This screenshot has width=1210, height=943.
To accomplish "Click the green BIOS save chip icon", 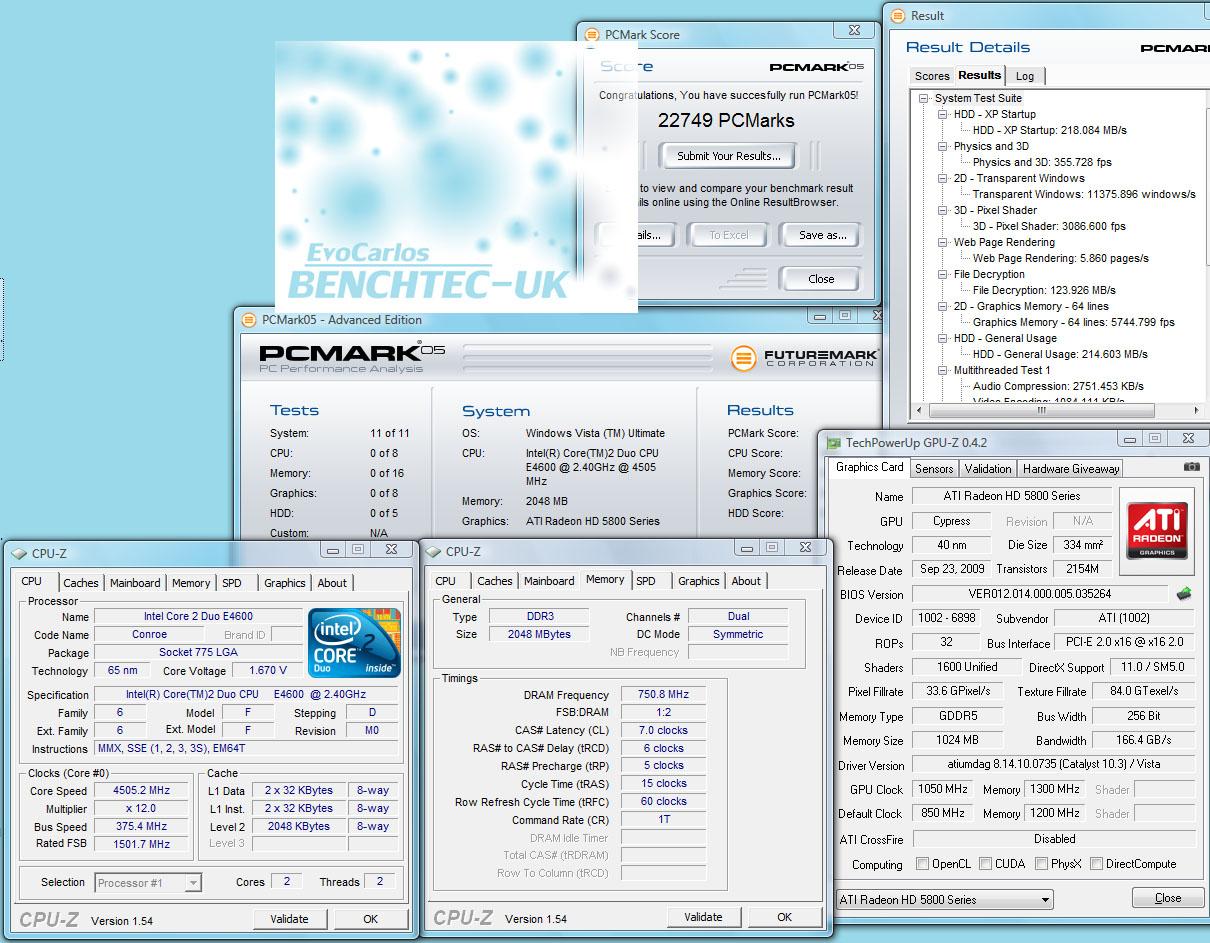I will pyautogui.click(x=1184, y=593).
